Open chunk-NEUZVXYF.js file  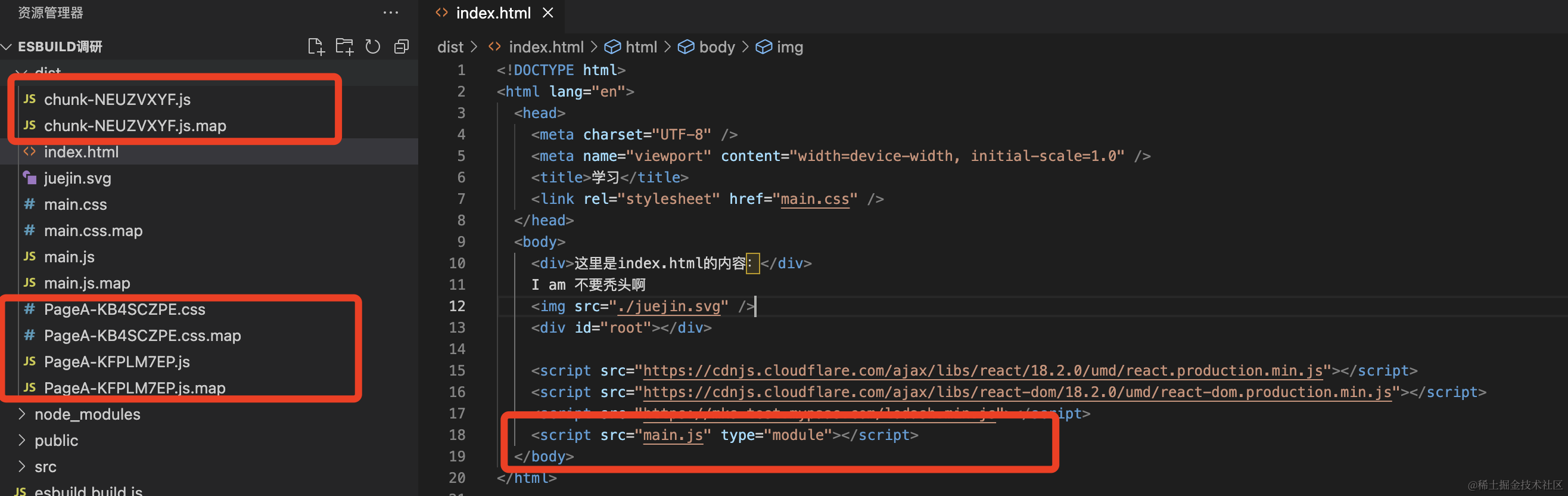coord(117,100)
